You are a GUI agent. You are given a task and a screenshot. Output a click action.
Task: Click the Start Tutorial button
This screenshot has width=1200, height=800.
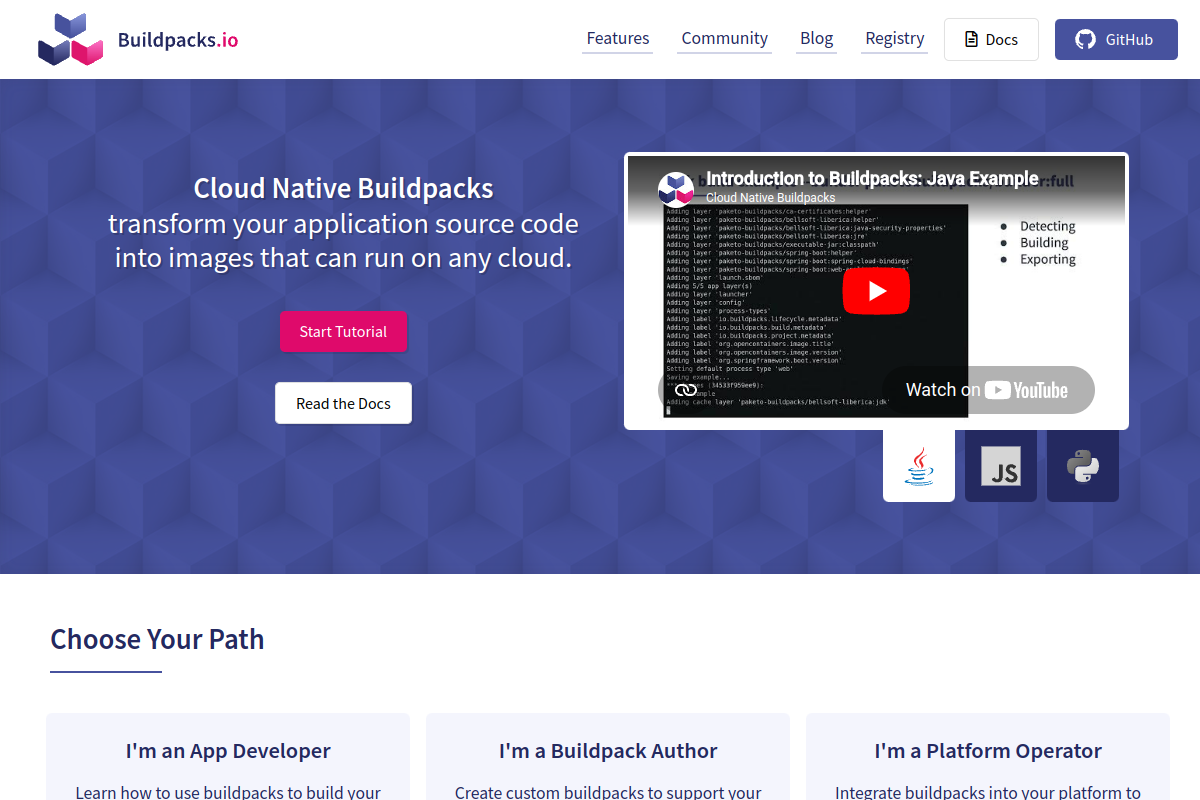(343, 331)
